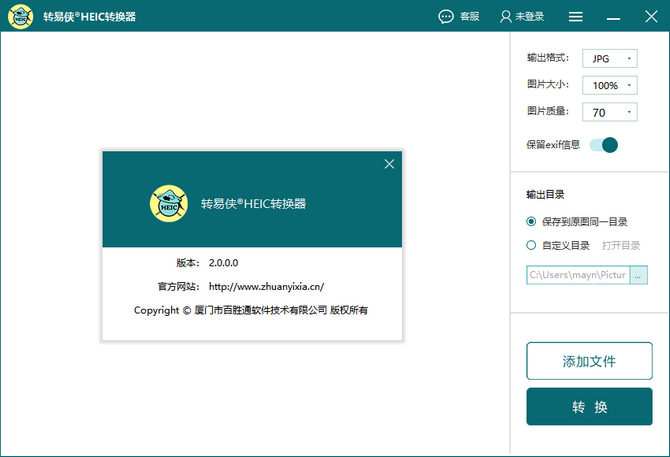Image resolution: width=670 pixels, height=457 pixels.
Task: Click the 版本: label
Action: click(188, 263)
